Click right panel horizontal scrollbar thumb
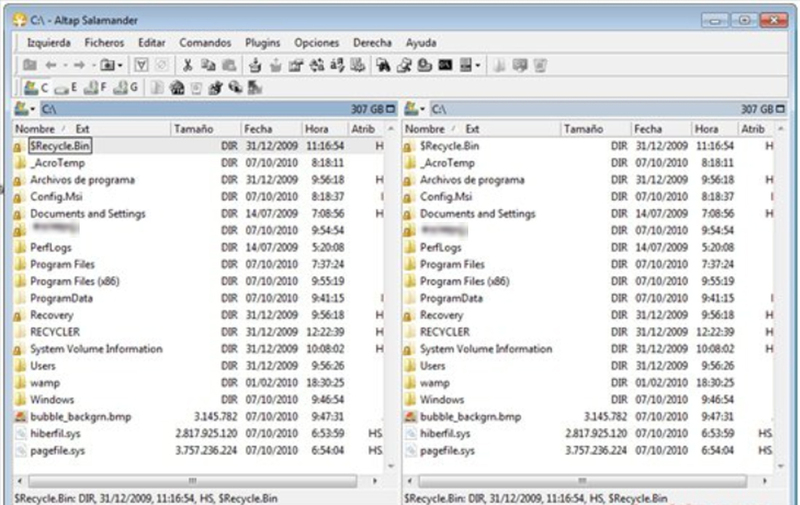Image resolution: width=800 pixels, height=505 pixels. pos(582,481)
